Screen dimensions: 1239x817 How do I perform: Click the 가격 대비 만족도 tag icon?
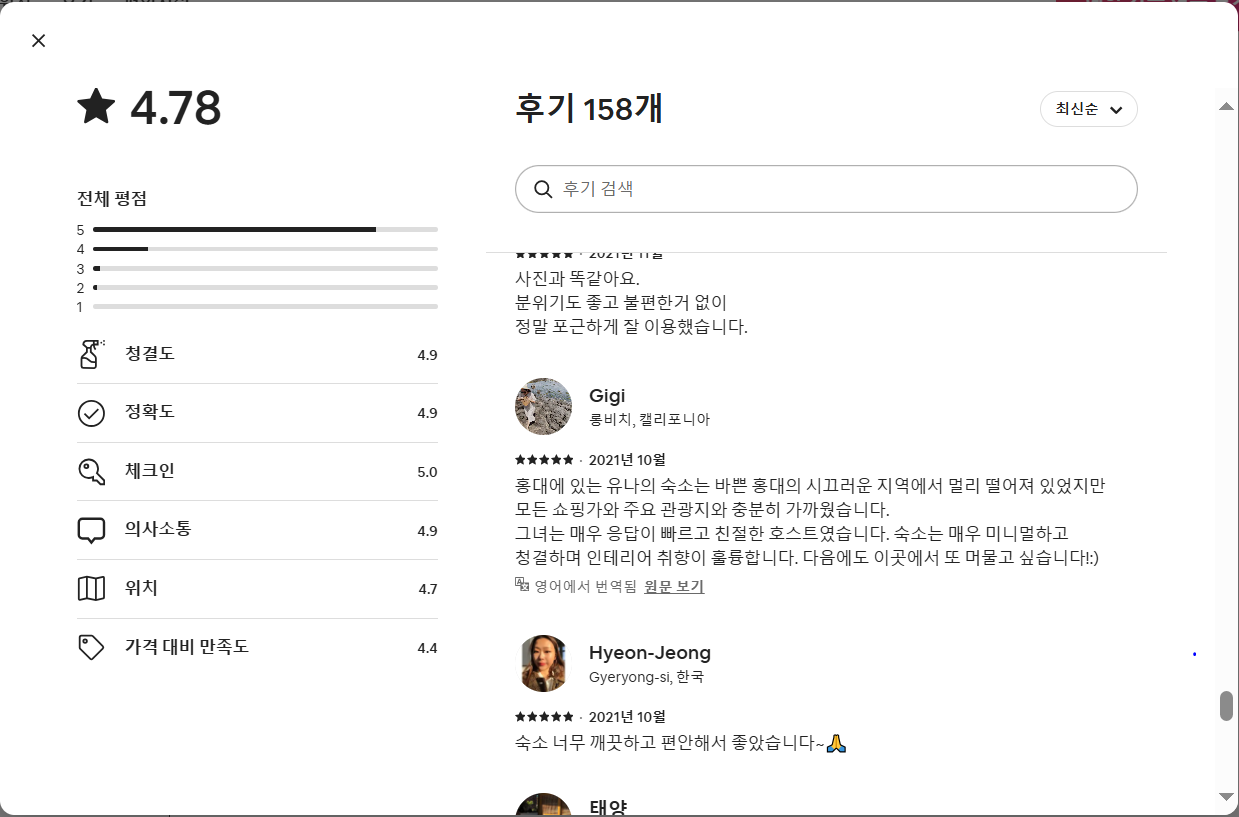coord(91,647)
